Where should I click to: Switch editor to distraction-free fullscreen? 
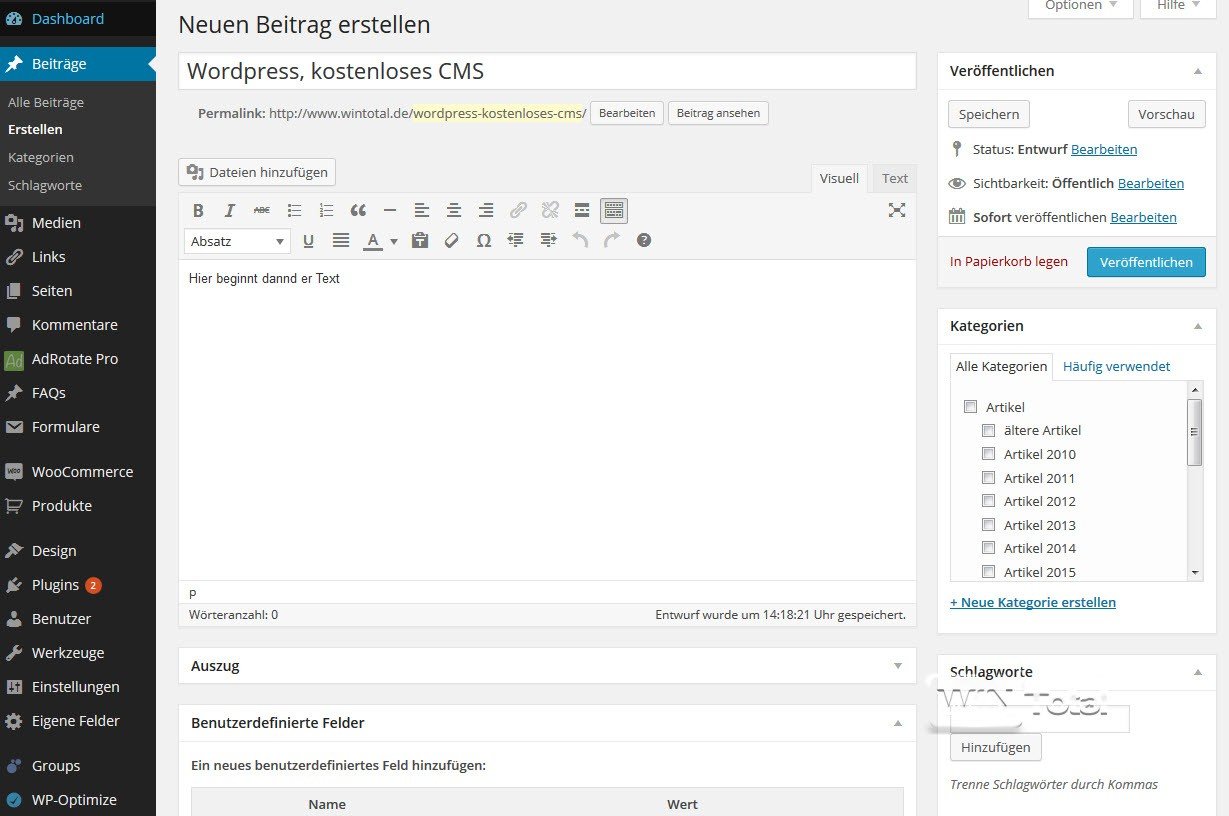pos(897,210)
